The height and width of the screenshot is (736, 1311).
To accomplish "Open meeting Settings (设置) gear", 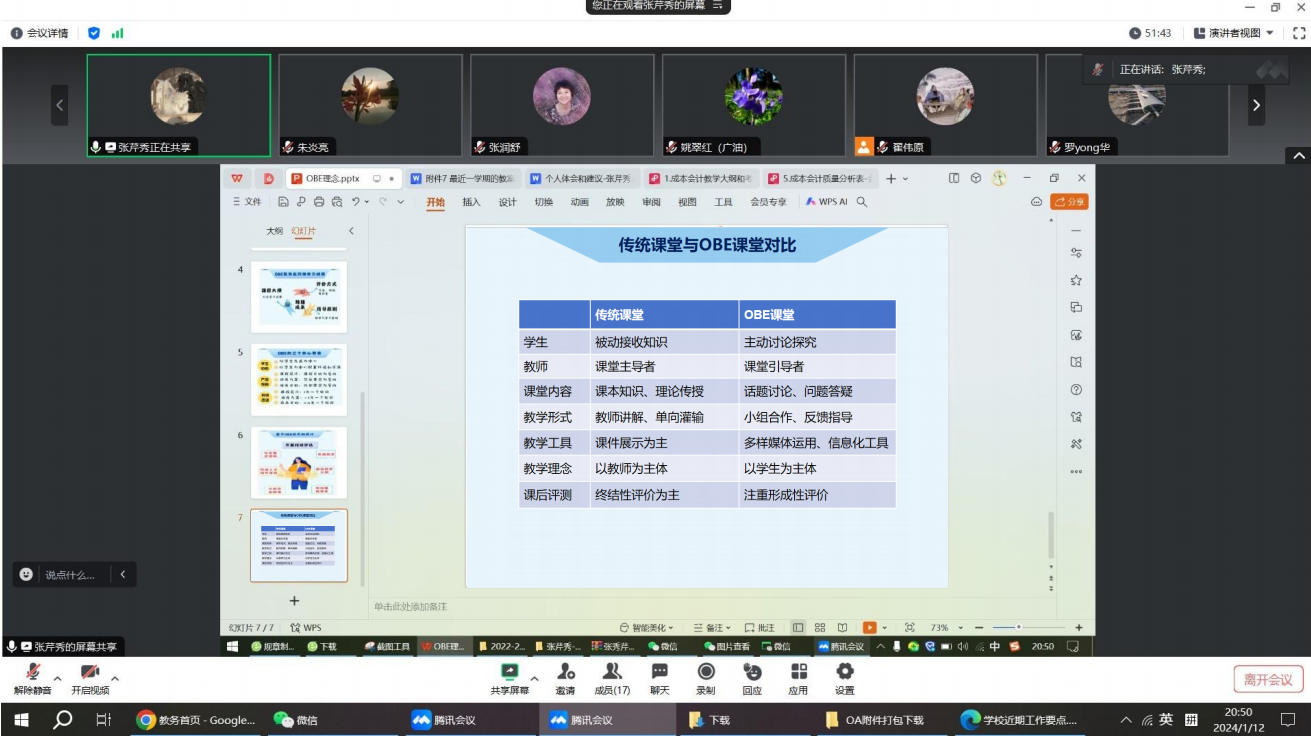I will pos(845,678).
